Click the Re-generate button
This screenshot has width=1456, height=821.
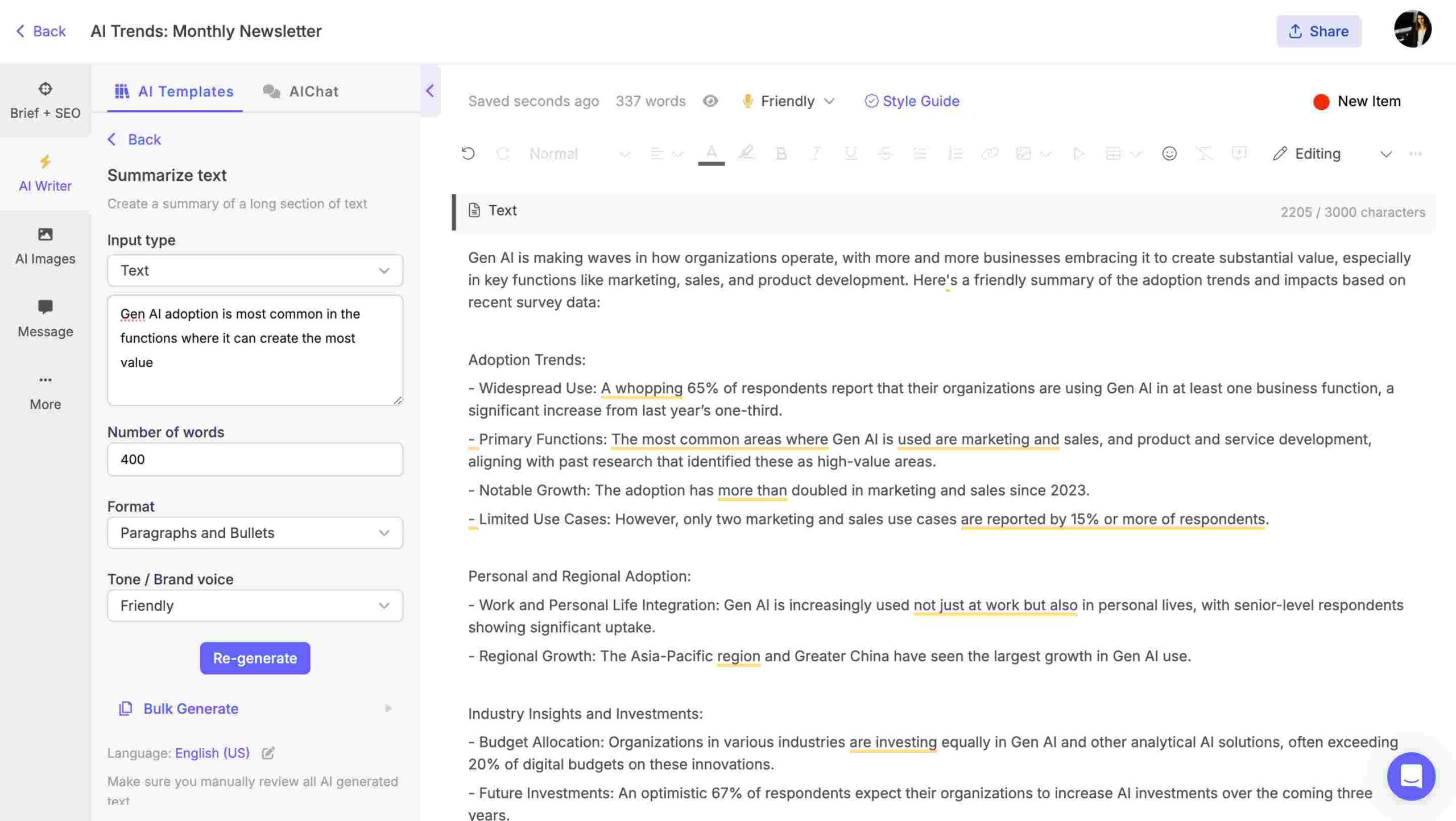pos(255,658)
